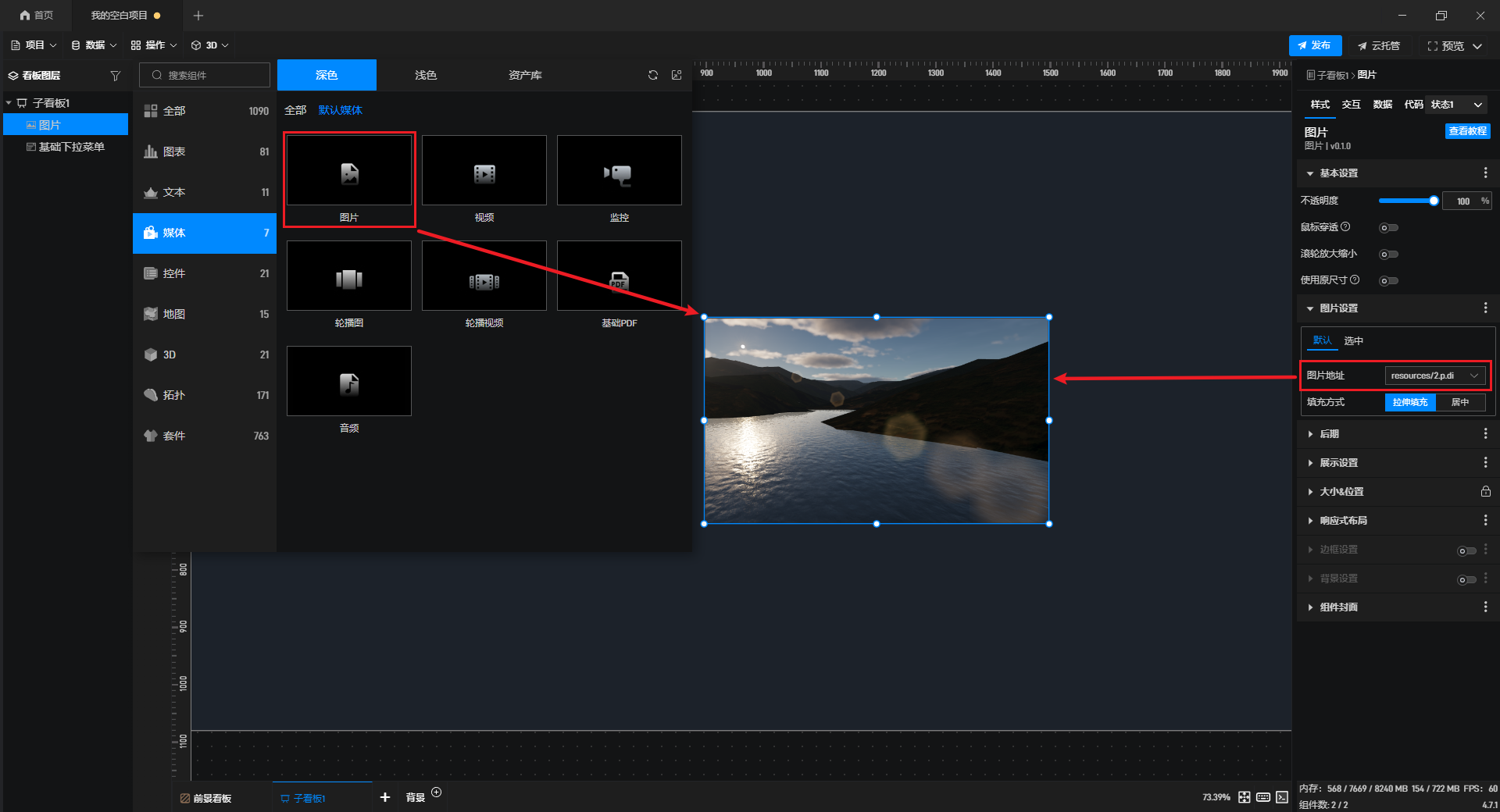1500x812 pixels.
Task: Enable the 滚轮放大缩小 switch
Action: coord(1388,255)
